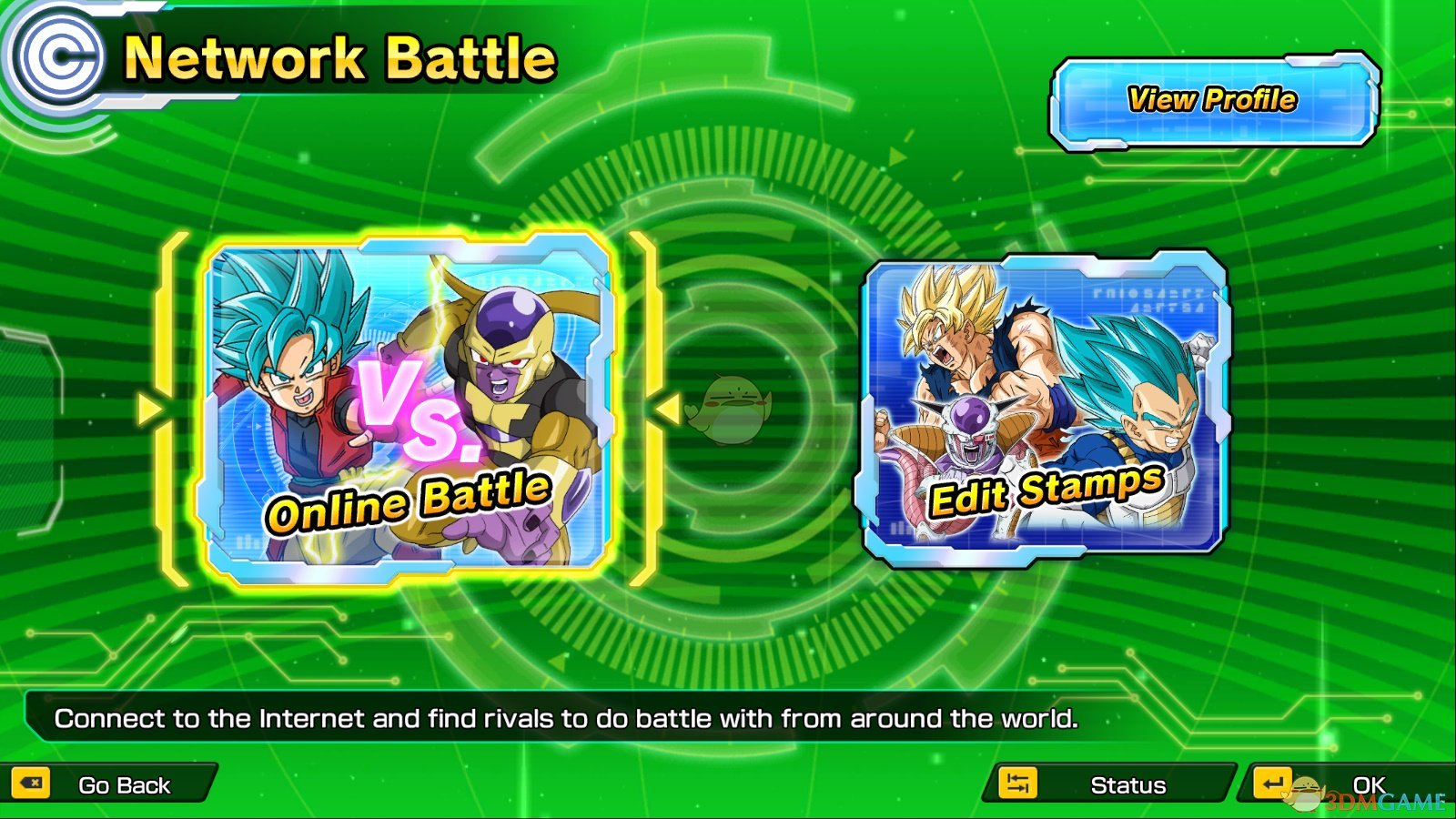Open the View Profile button
1456x819 pixels.
(x=1213, y=100)
